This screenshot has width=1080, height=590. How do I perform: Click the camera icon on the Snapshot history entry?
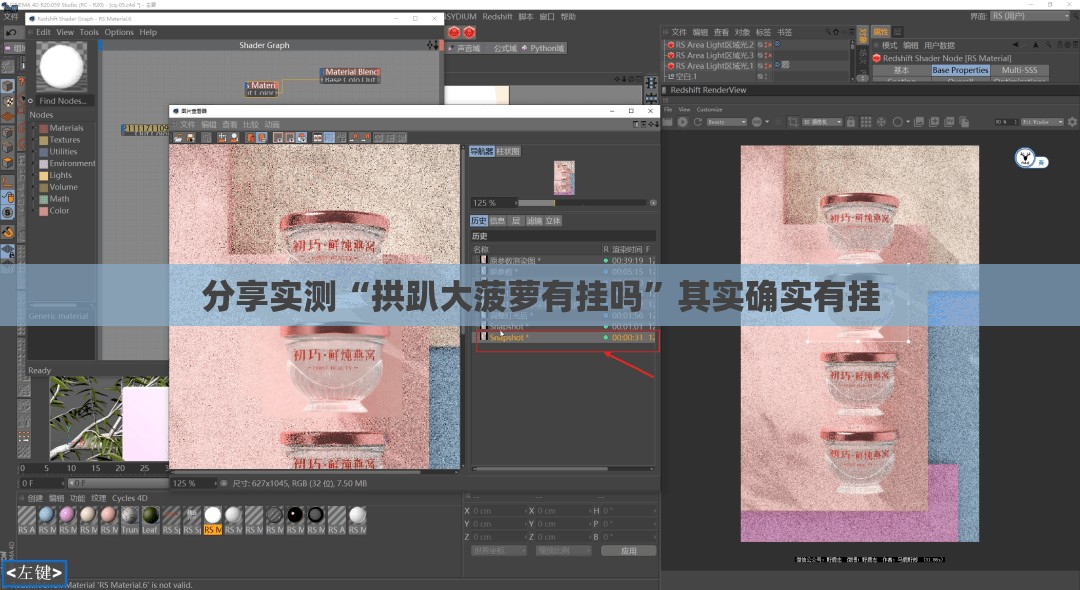pyautogui.click(x=483, y=336)
